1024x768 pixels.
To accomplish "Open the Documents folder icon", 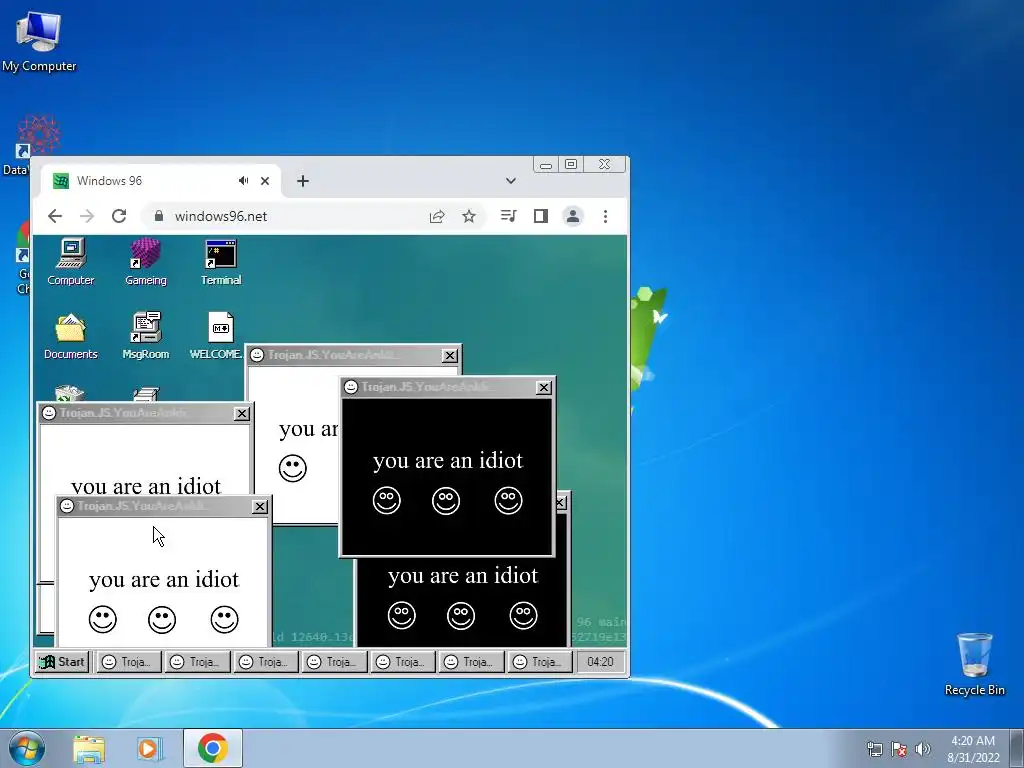I will [71, 336].
